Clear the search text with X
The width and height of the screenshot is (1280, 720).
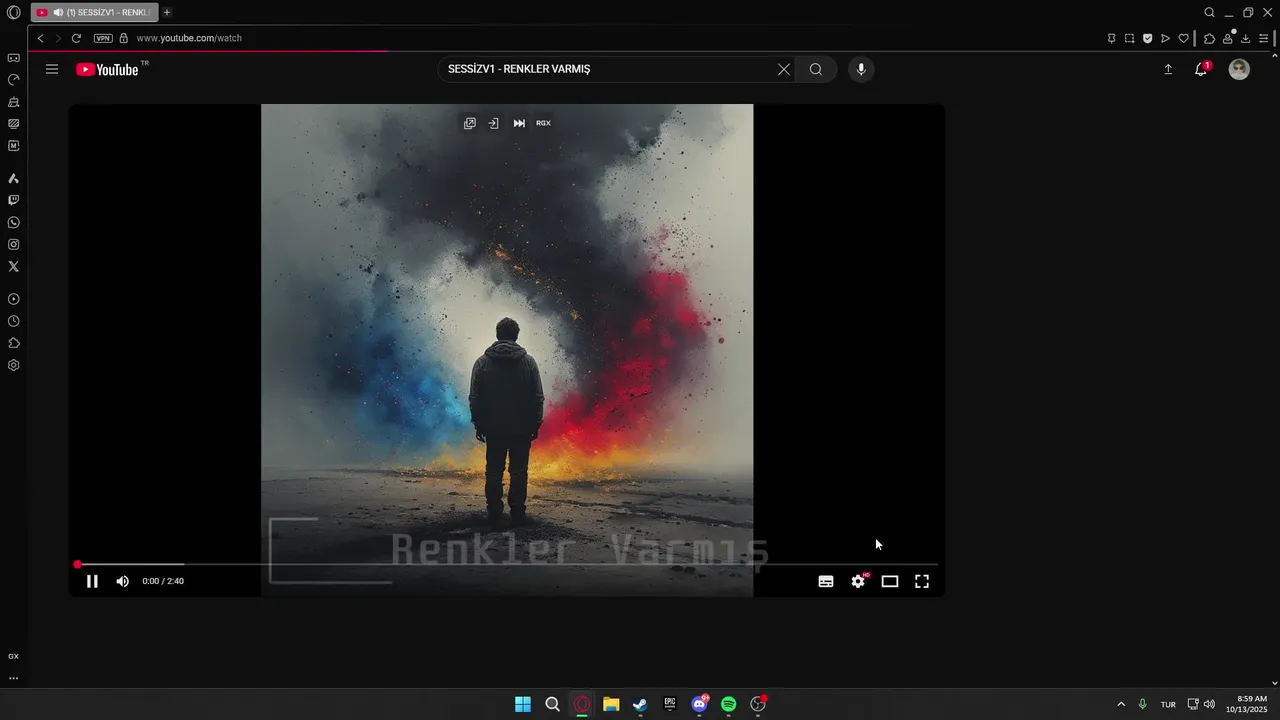(784, 69)
